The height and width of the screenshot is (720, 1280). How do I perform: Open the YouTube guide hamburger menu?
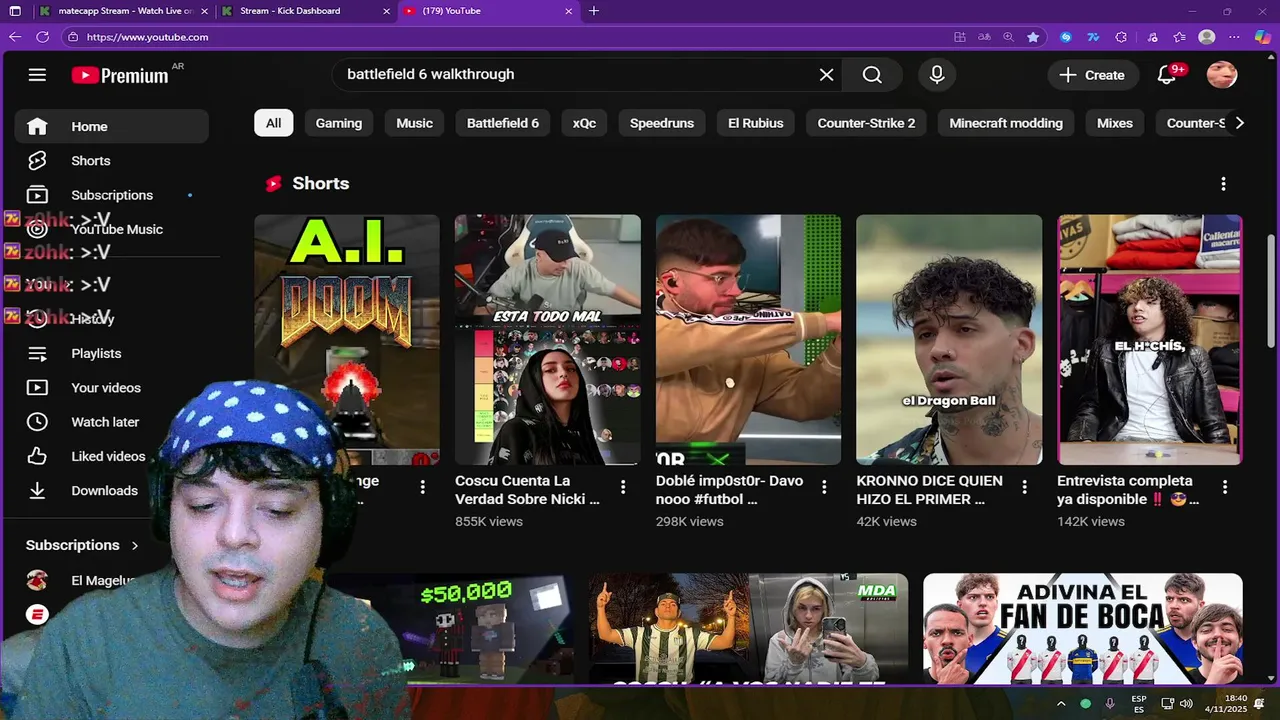[37, 75]
